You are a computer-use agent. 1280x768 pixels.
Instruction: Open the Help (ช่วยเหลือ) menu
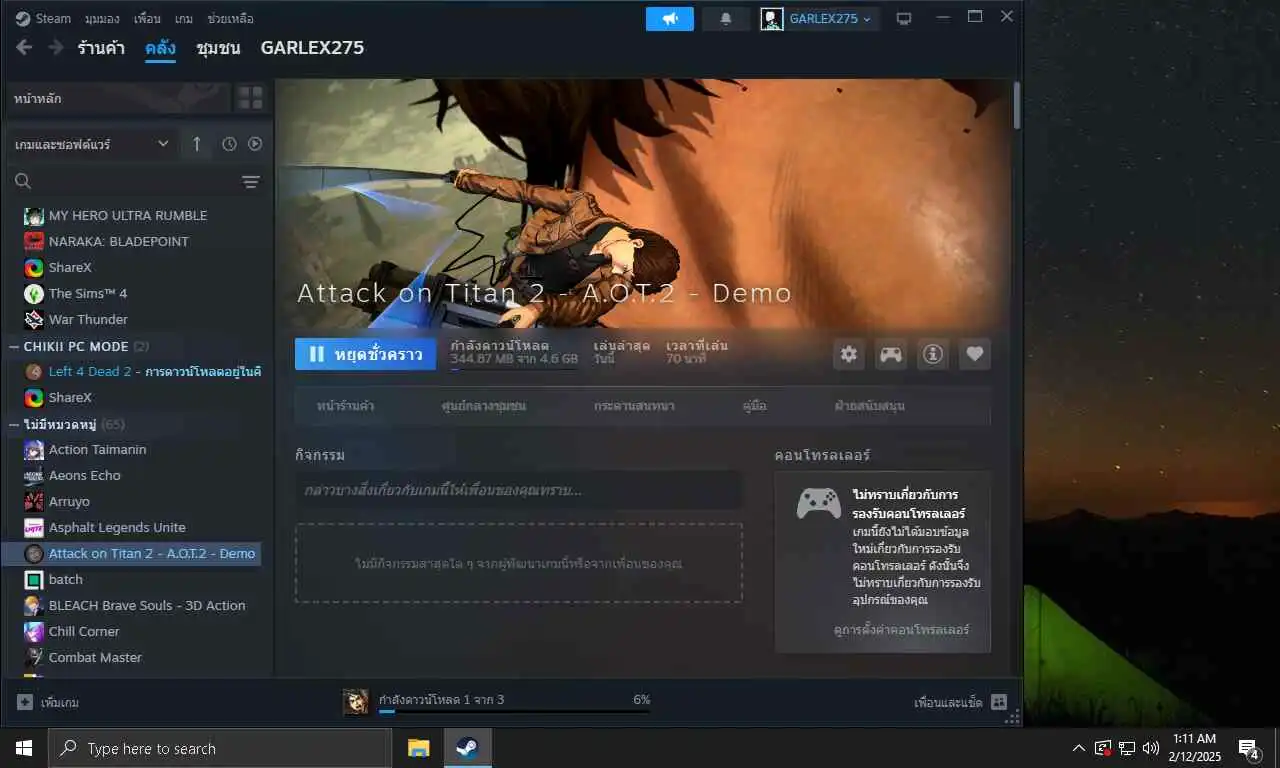[230, 18]
